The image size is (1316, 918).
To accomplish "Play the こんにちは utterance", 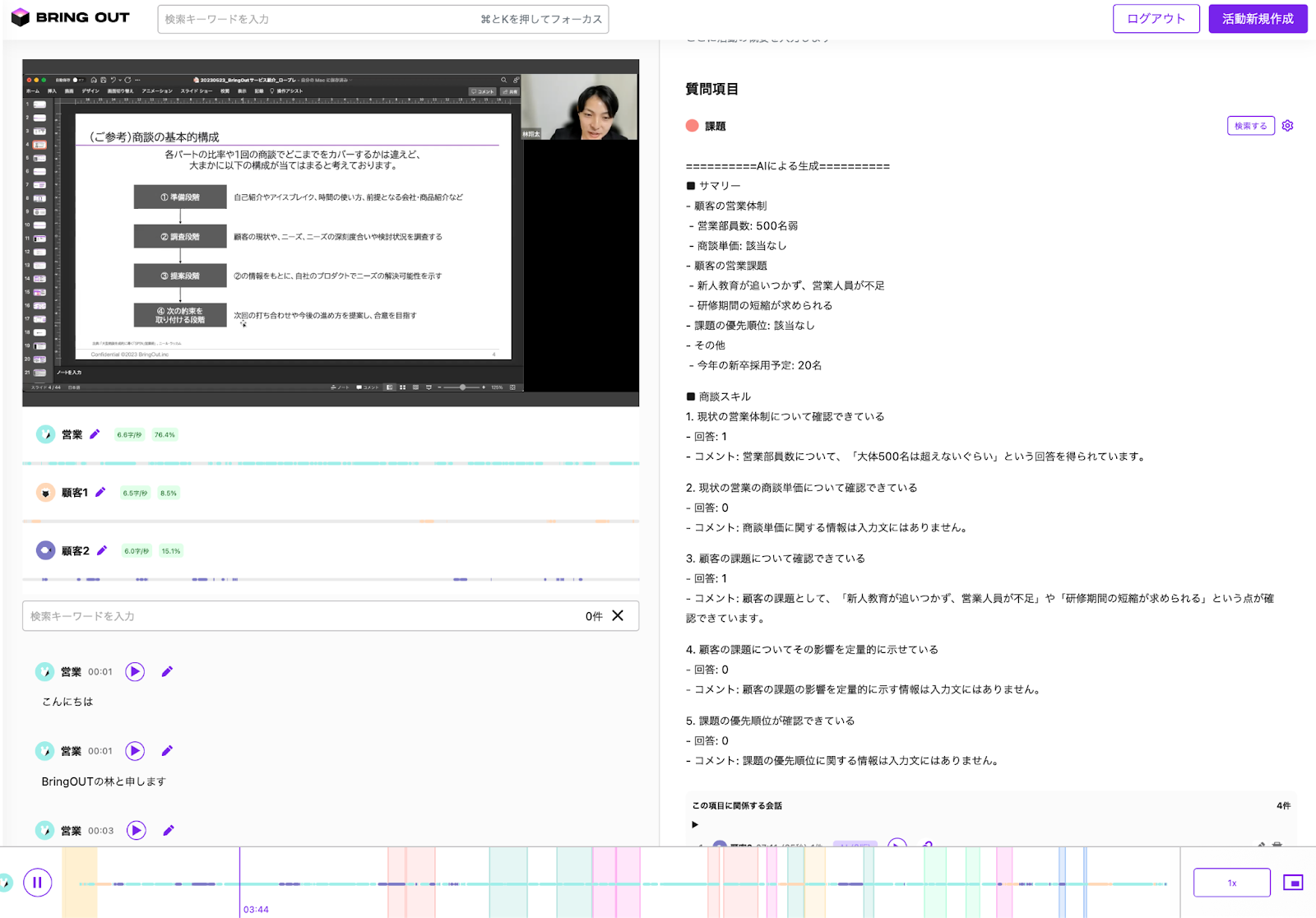I will (135, 672).
